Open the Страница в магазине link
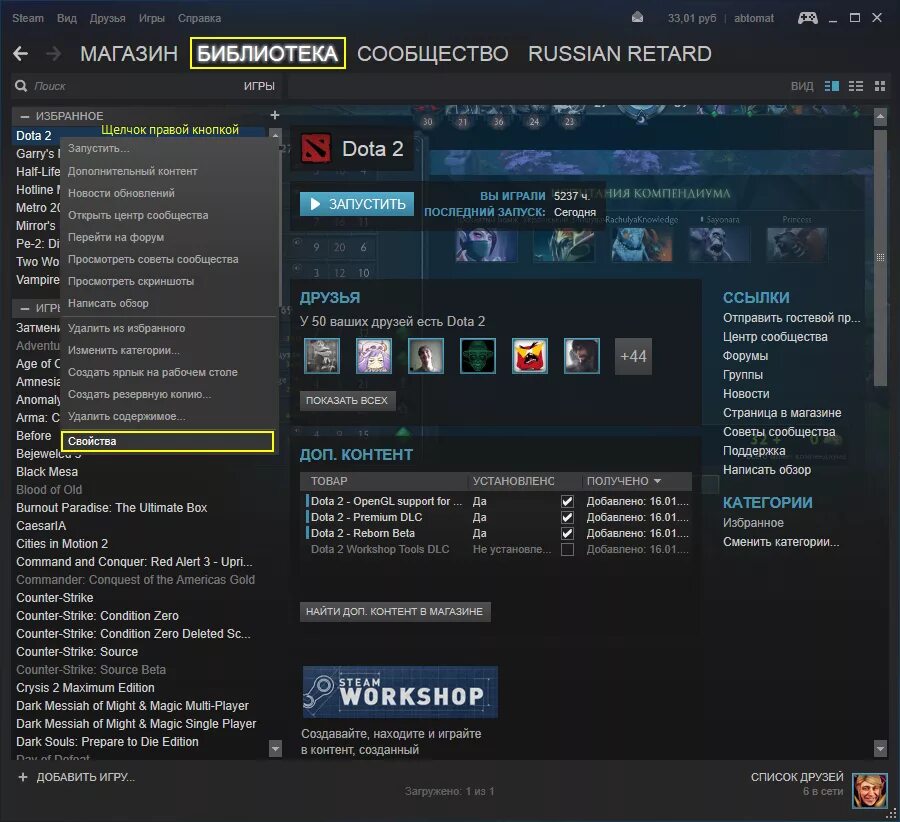This screenshot has height=822, width=900. tap(782, 413)
